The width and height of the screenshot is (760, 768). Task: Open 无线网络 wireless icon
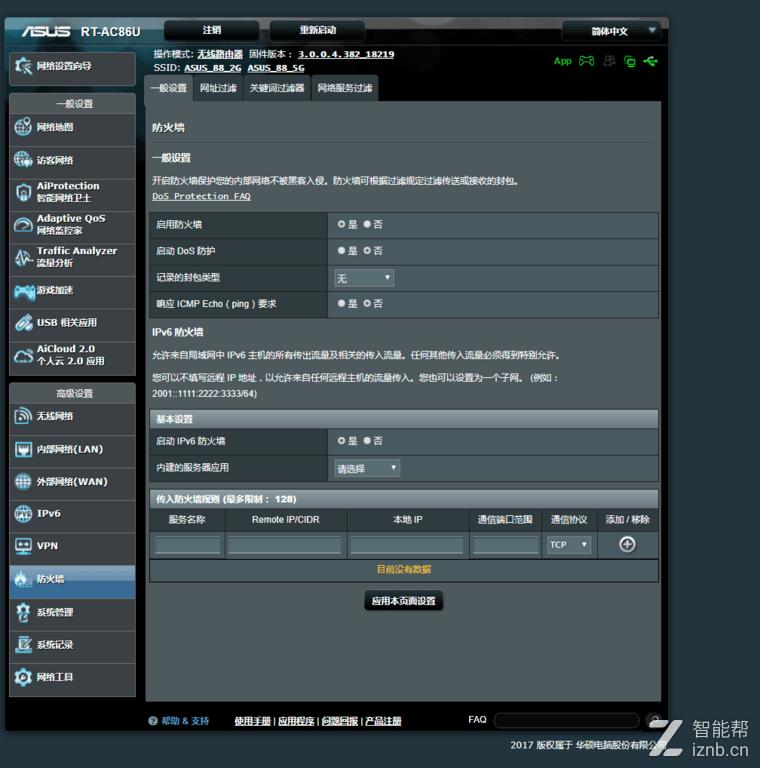23,416
